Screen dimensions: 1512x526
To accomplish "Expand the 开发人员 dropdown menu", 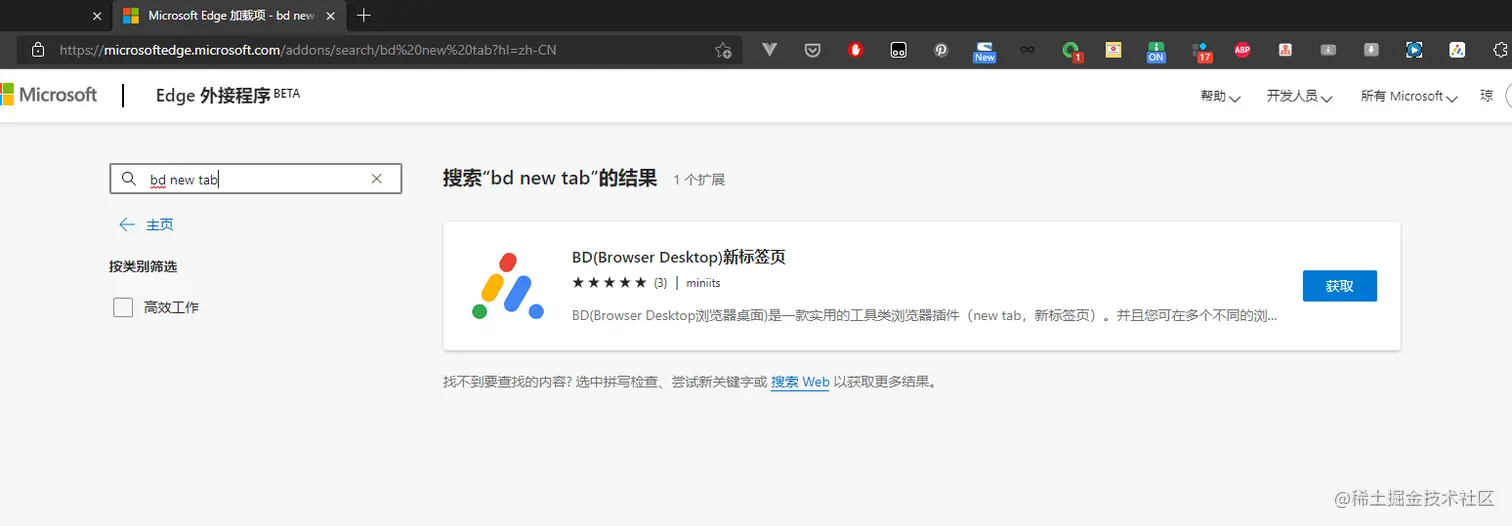I will (x=1299, y=96).
